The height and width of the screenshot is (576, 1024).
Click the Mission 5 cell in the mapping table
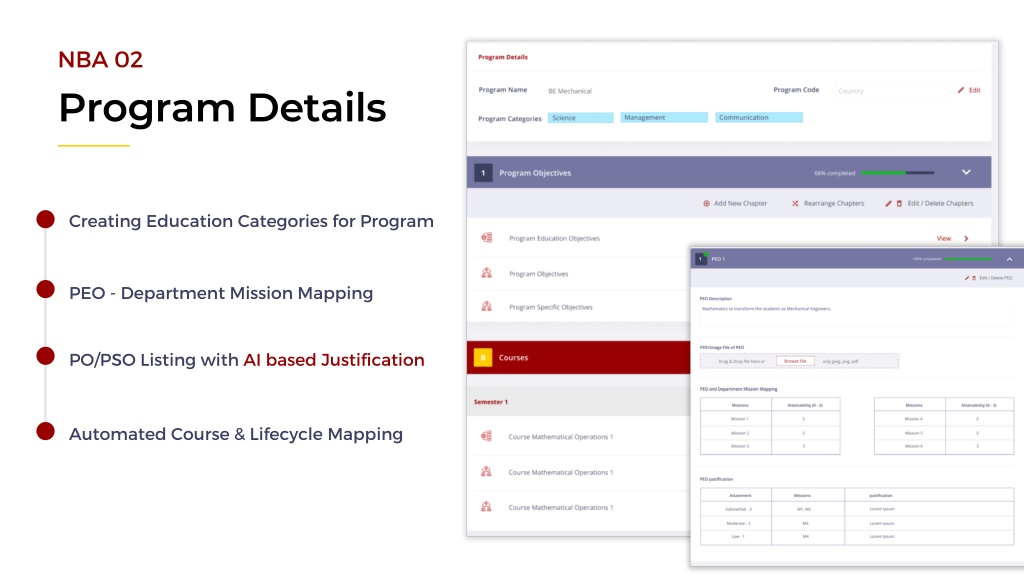coord(910,433)
